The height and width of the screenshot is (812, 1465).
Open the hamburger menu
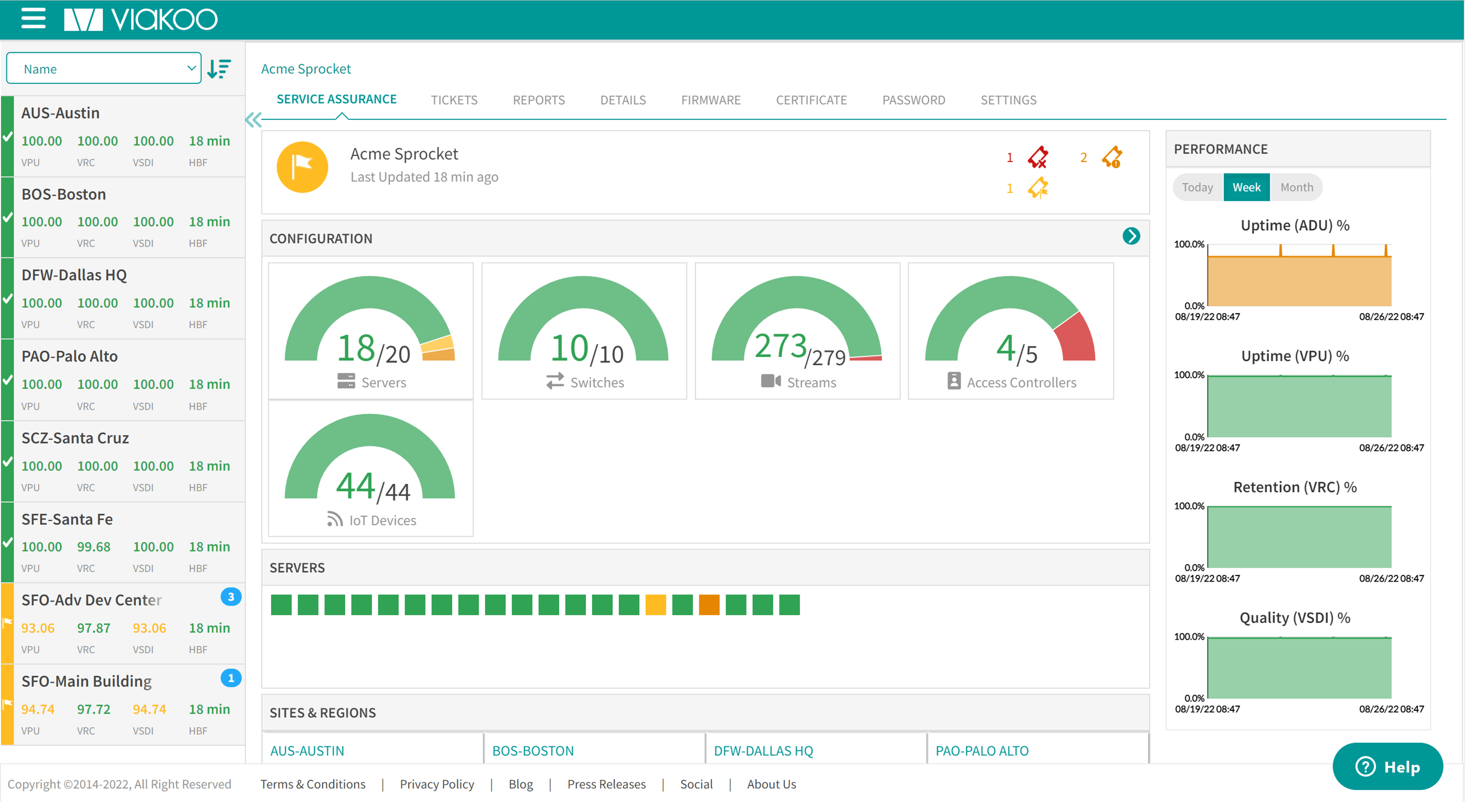click(33, 19)
